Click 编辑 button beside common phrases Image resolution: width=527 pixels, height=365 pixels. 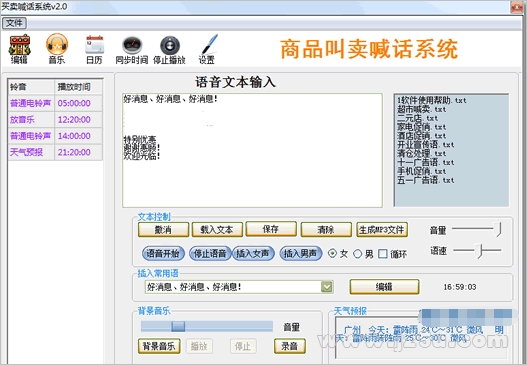pyautogui.click(x=384, y=287)
